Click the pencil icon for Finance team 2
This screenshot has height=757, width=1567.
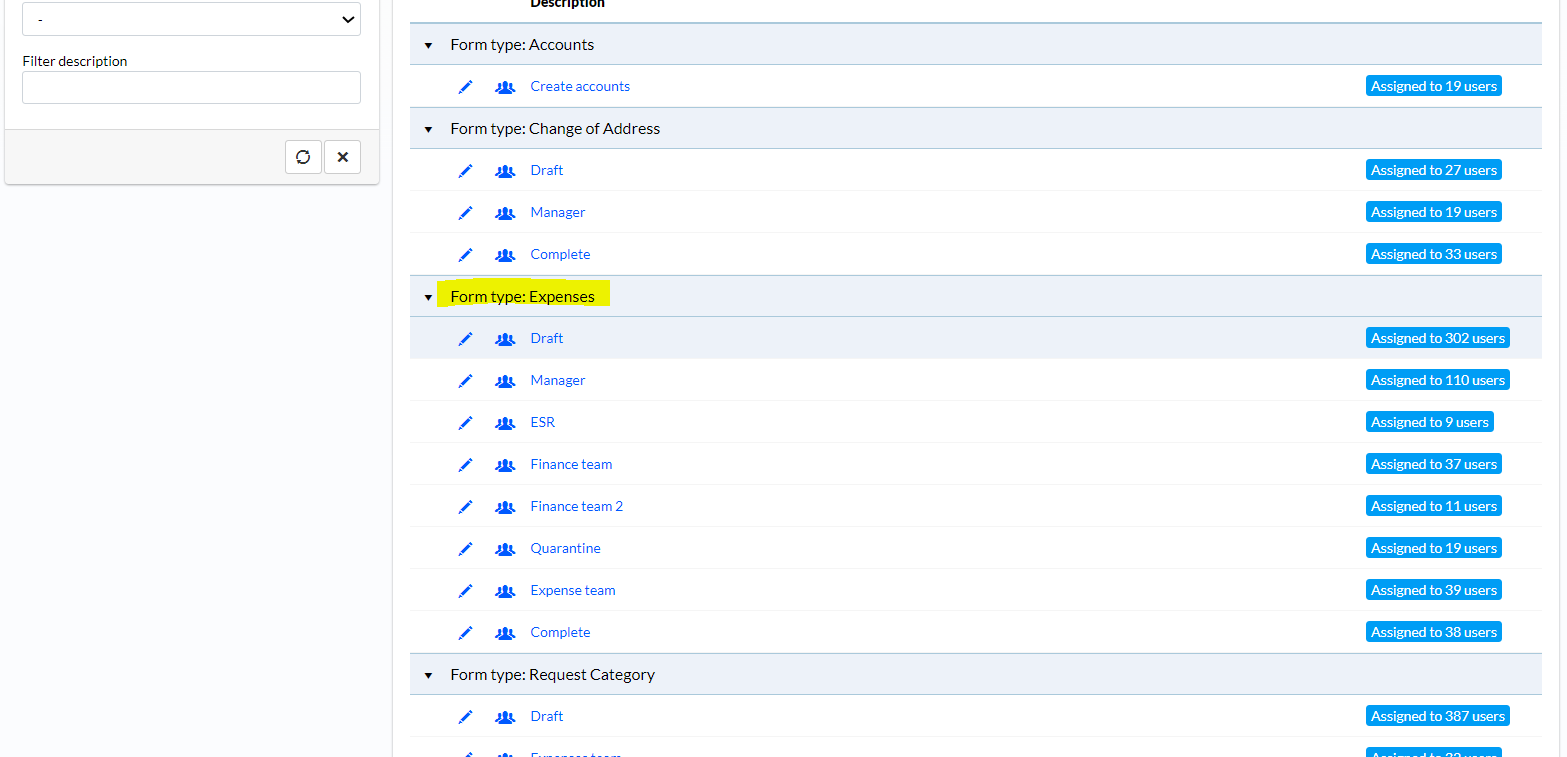(x=465, y=507)
